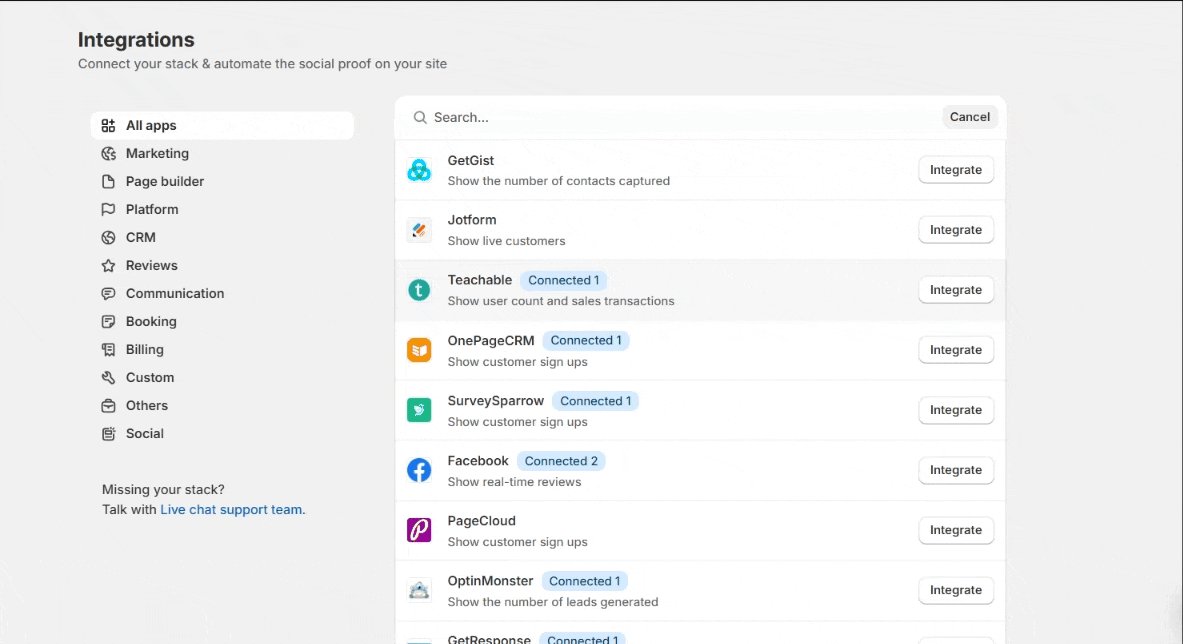Open the Billing category
Image resolution: width=1183 pixels, height=644 pixels.
pos(223,349)
